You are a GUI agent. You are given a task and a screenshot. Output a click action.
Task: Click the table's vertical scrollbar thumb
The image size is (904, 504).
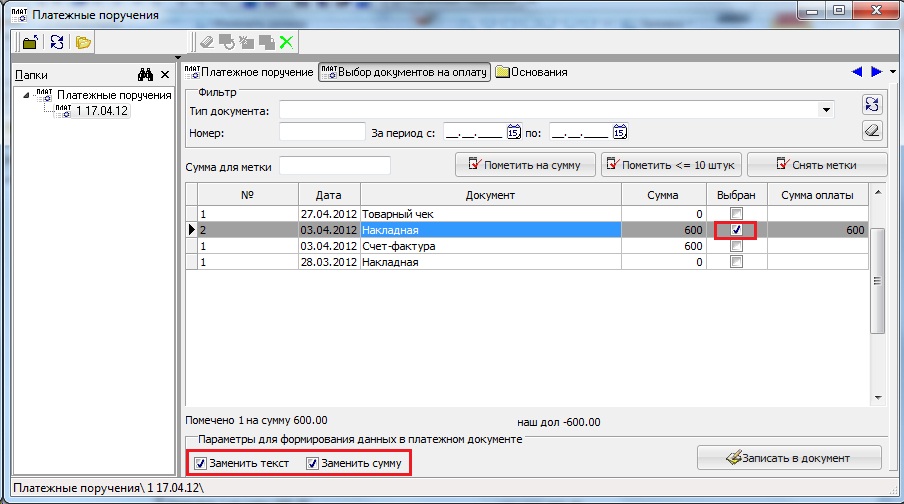877,281
